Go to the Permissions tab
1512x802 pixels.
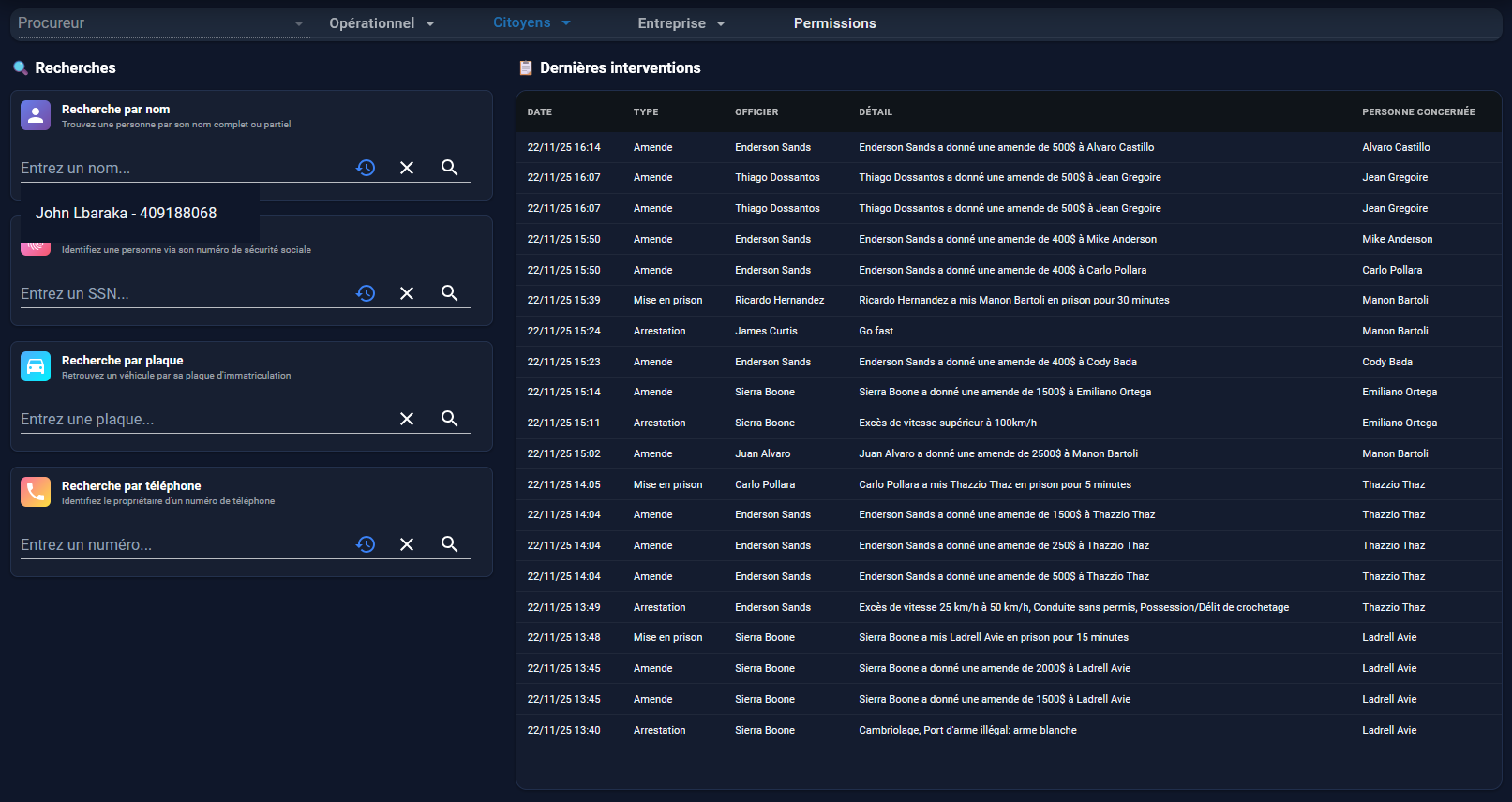[834, 23]
